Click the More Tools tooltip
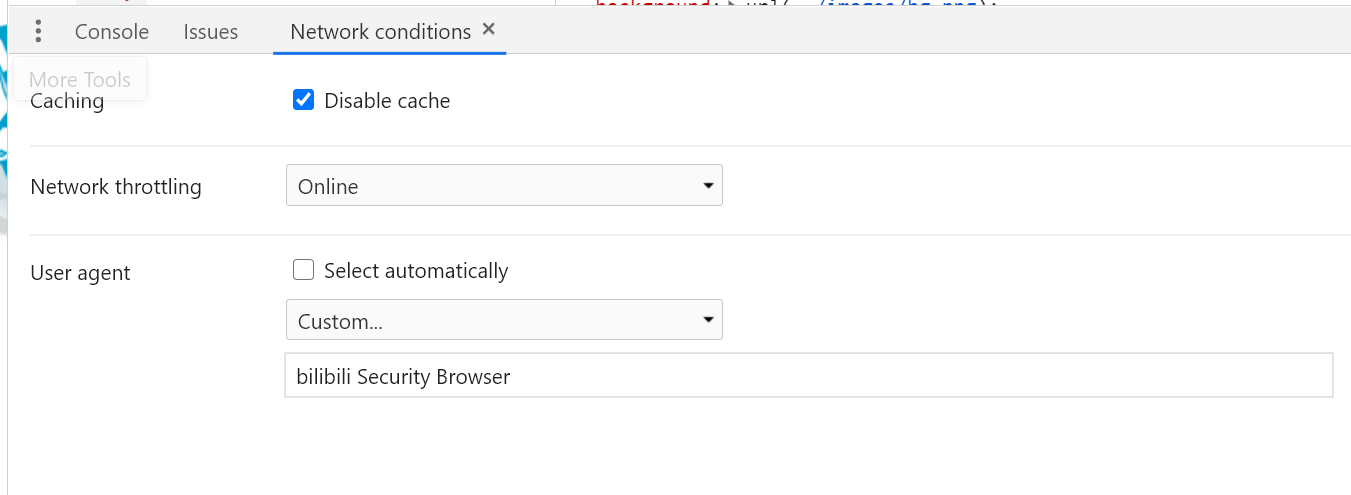 point(80,79)
